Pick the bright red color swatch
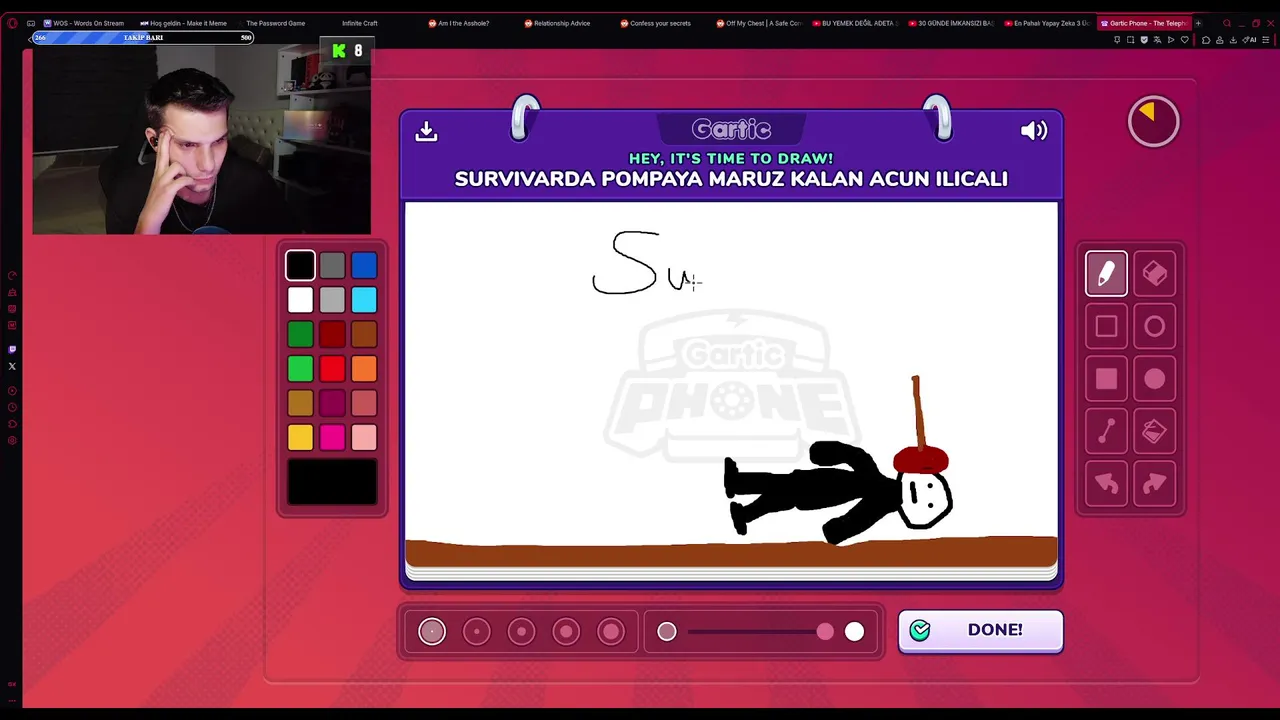 pos(332,369)
